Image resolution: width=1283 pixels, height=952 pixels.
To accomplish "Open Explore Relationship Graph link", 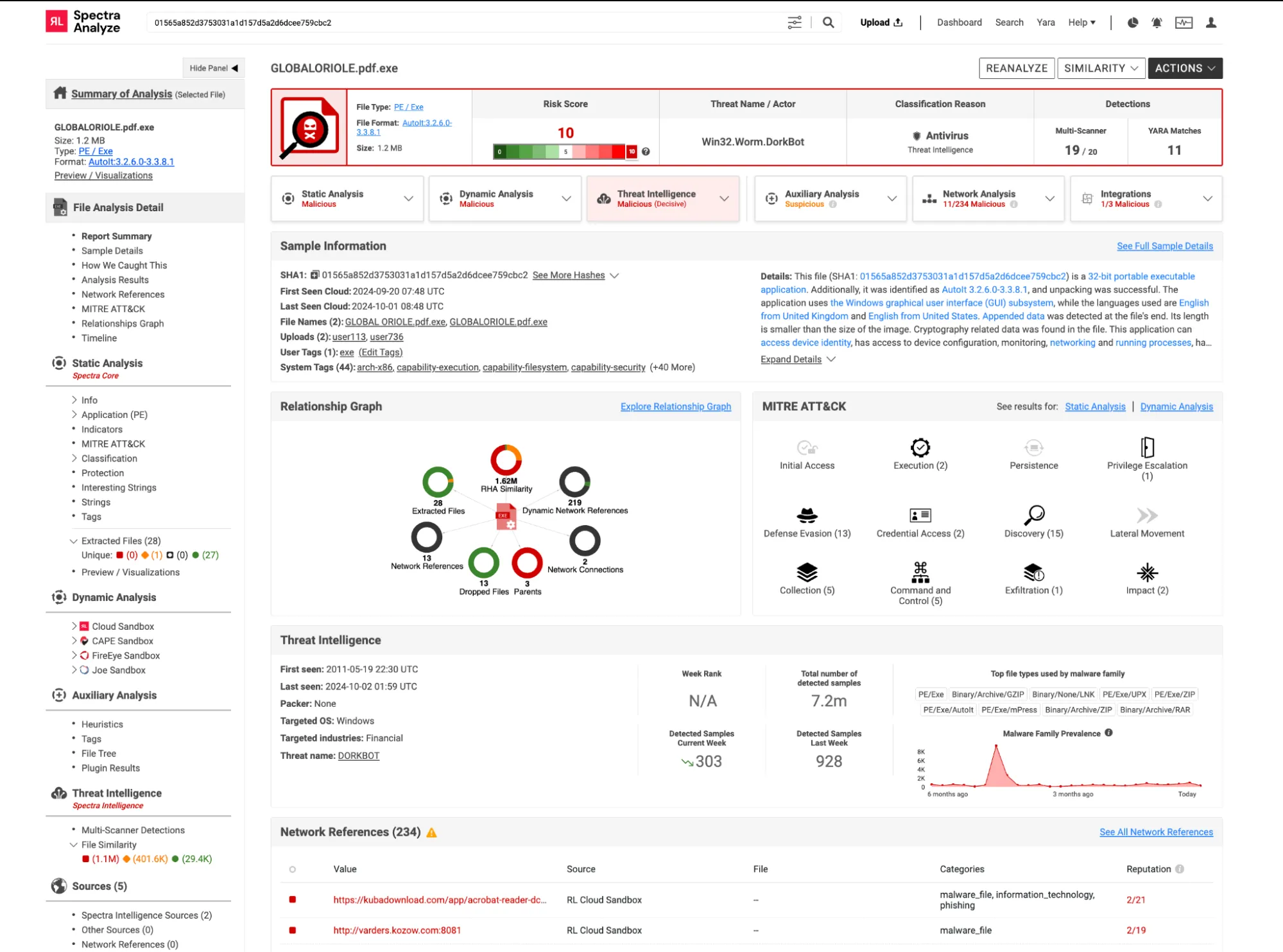I will tap(676, 406).
